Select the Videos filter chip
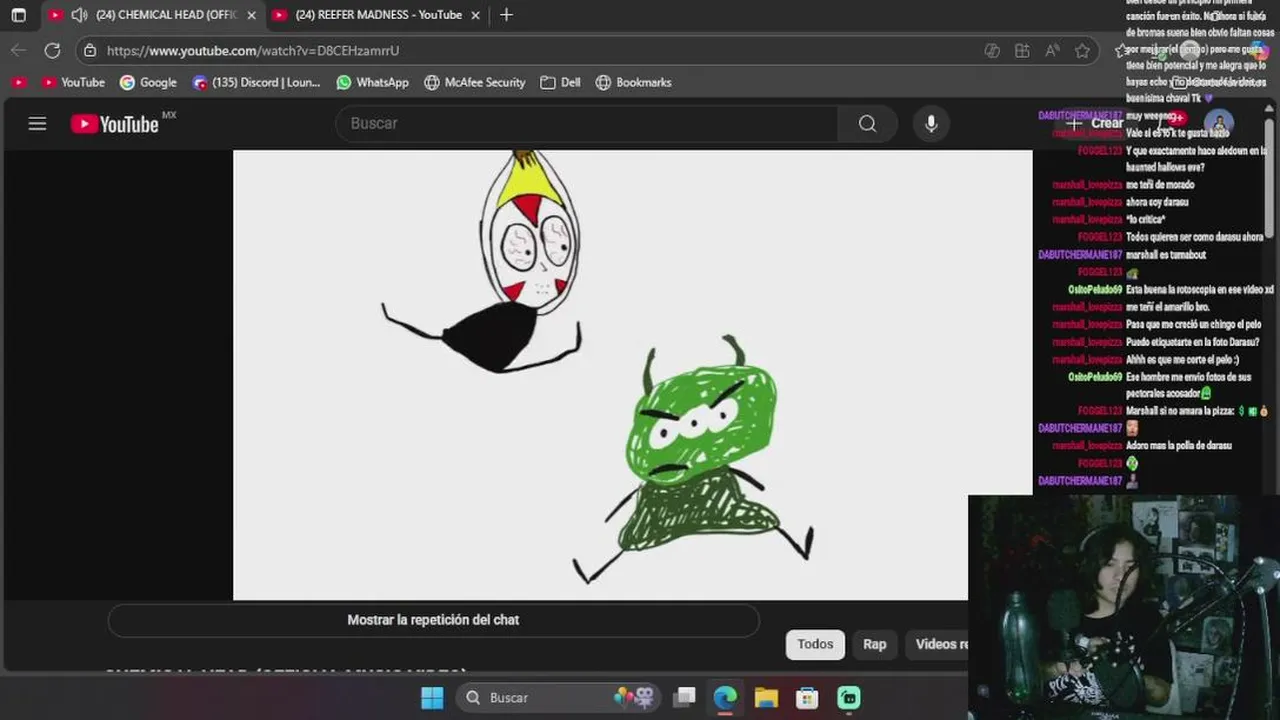The width and height of the screenshot is (1280, 720). pyautogui.click(x=938, y=645)
